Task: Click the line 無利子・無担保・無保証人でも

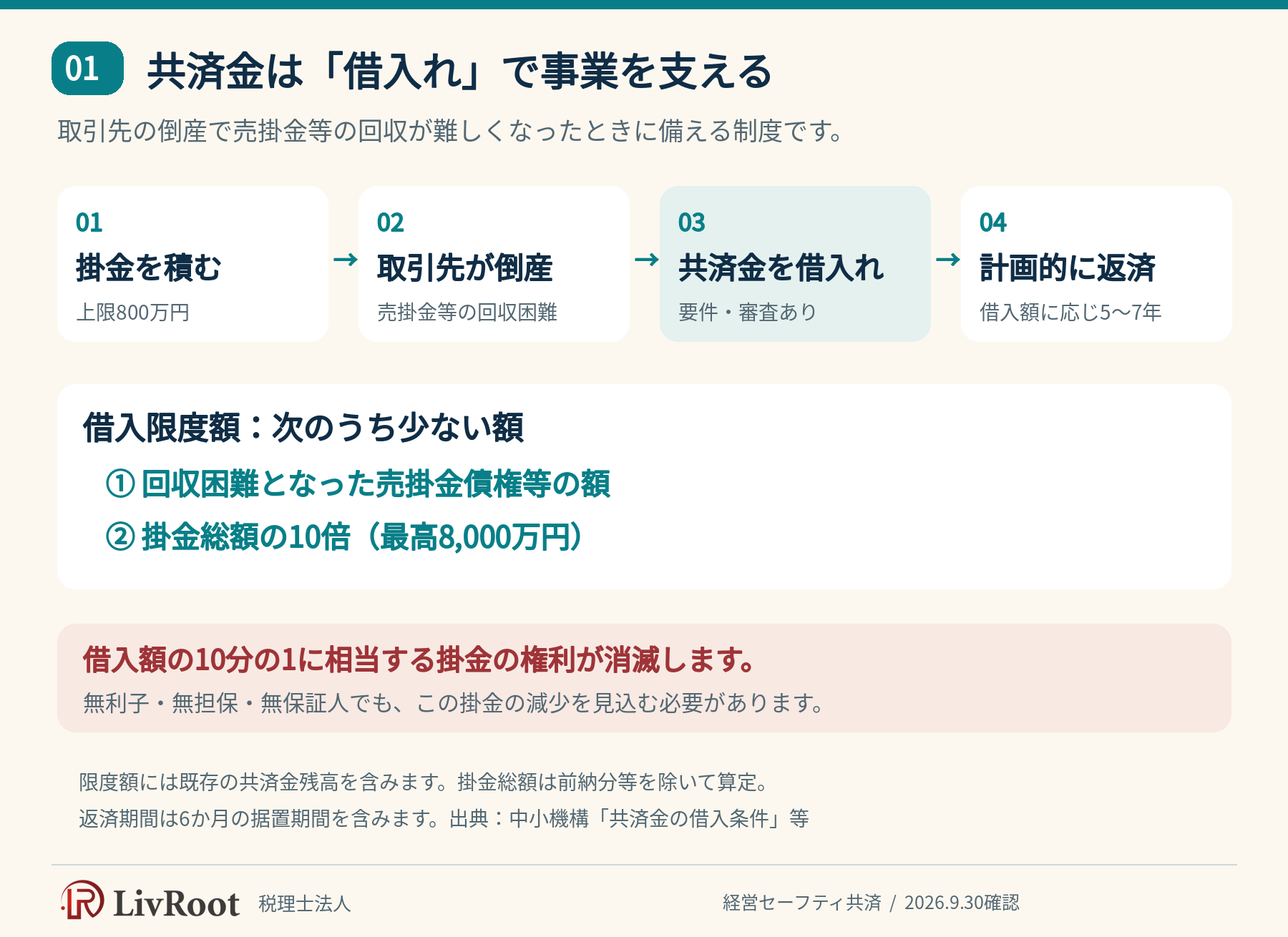Action: pyautogui.click(x=455, y=703)
